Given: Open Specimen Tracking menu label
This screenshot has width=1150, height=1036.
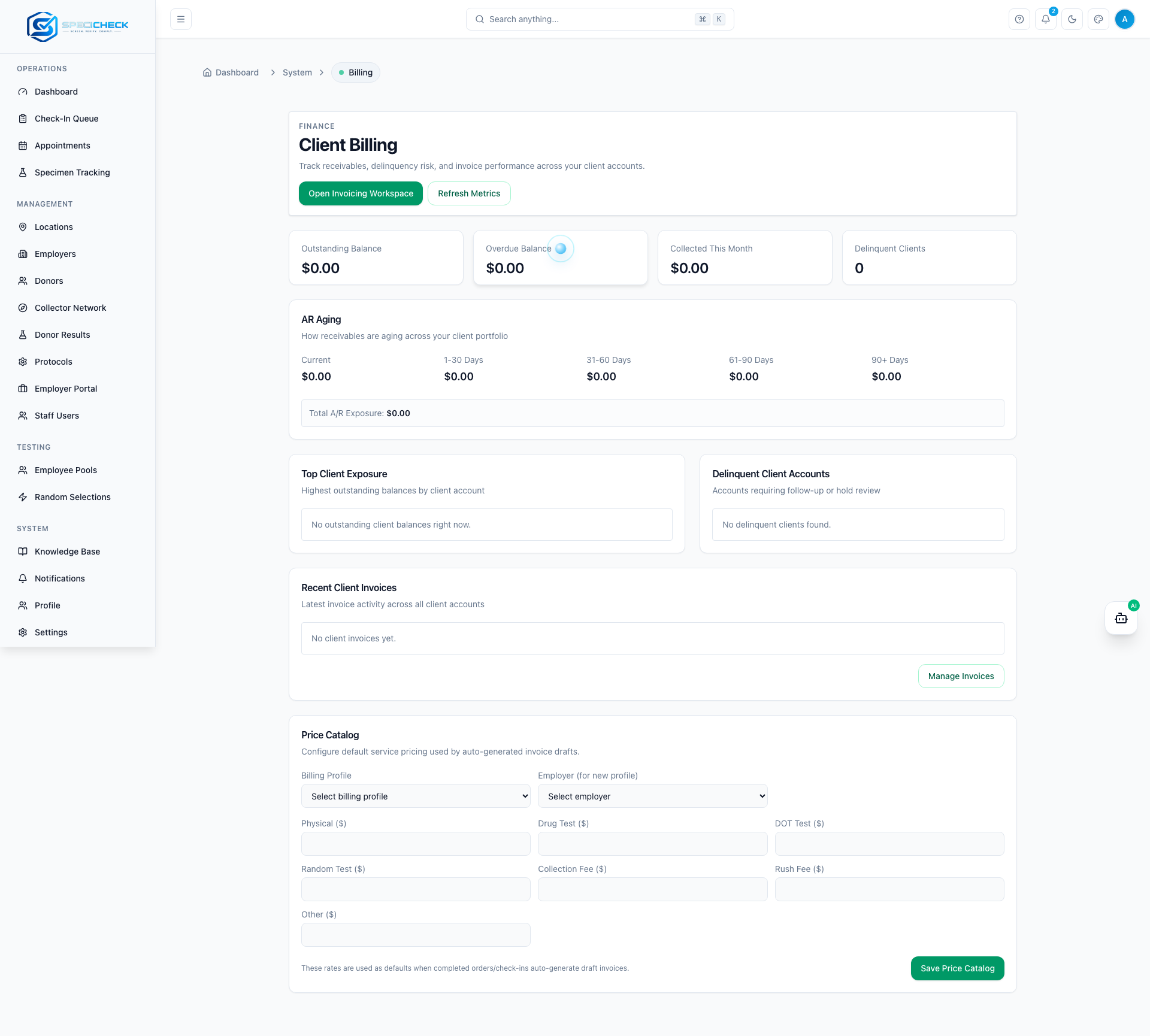Looking at the screenshot, I should click(x=72, y=172).
